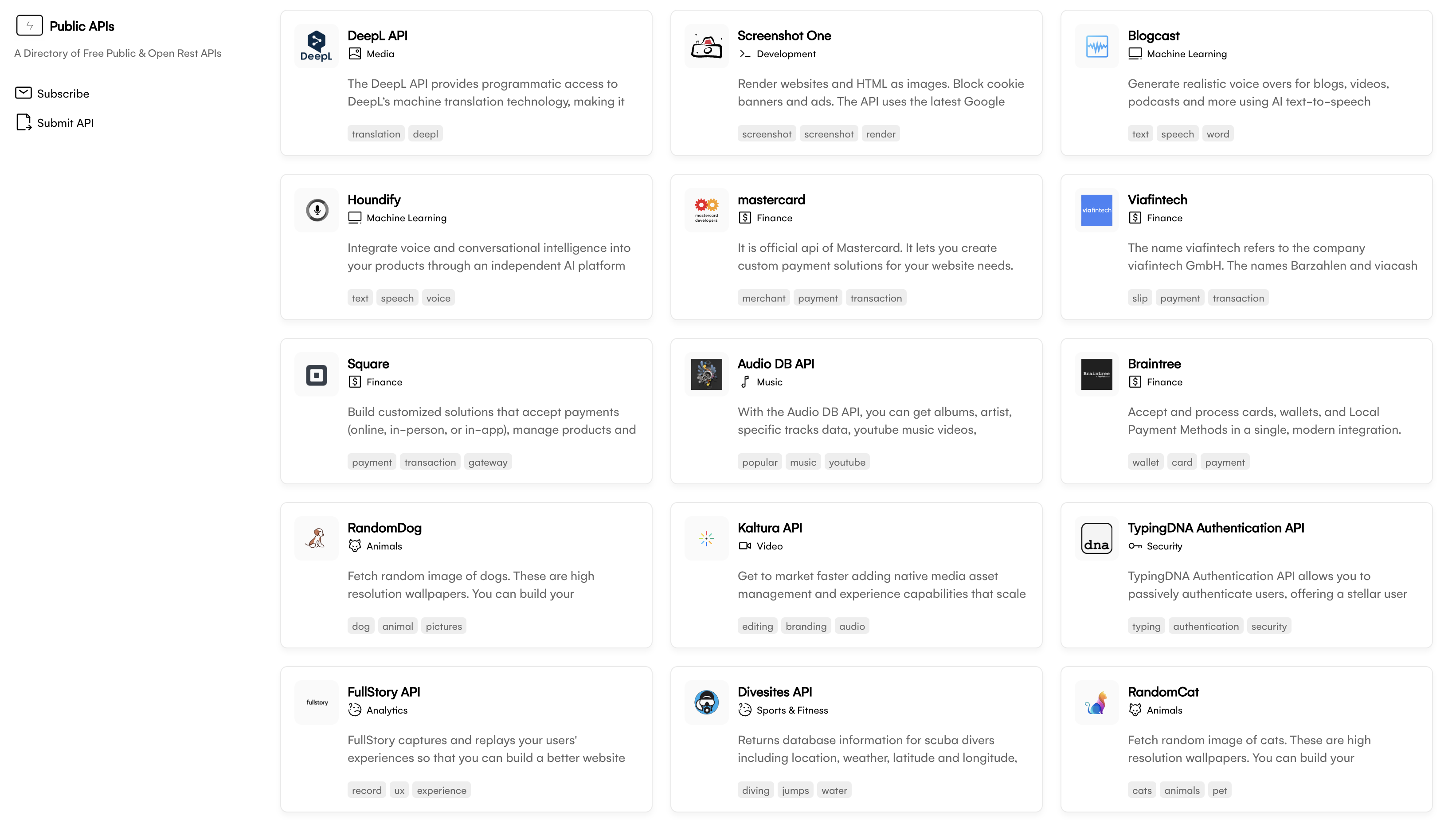Click the Square finance payment icon
The width and height of the screenshot is (1456, 824).
click(x=316, y=374)
